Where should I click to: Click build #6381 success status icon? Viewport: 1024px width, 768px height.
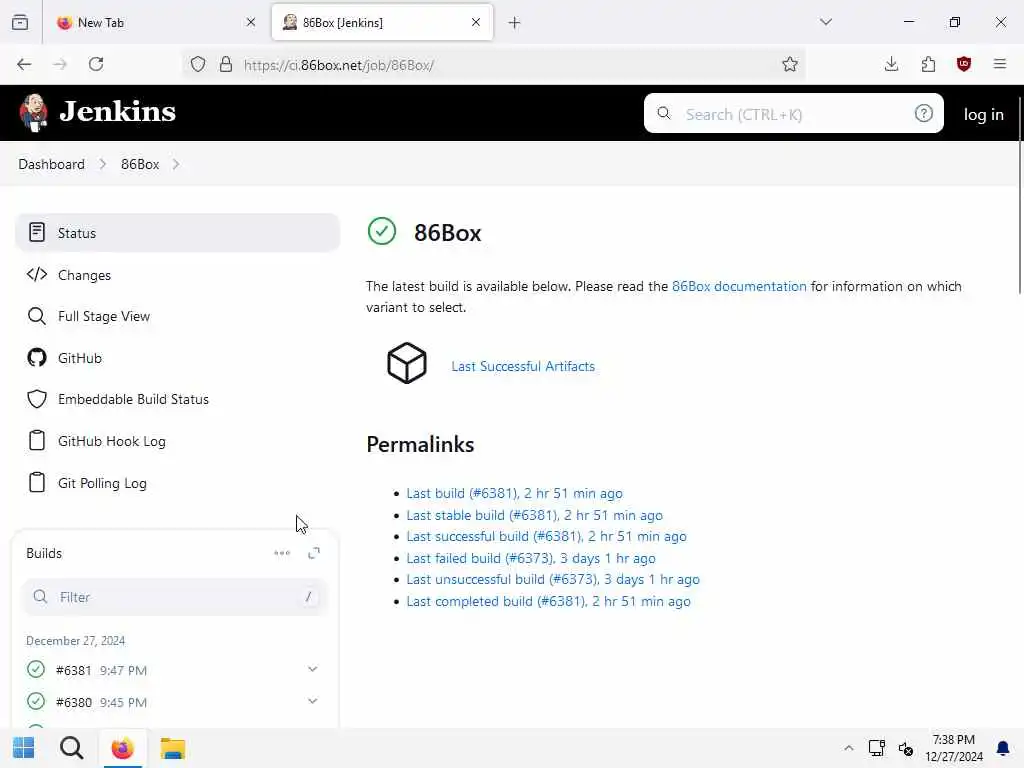(36, 669)
